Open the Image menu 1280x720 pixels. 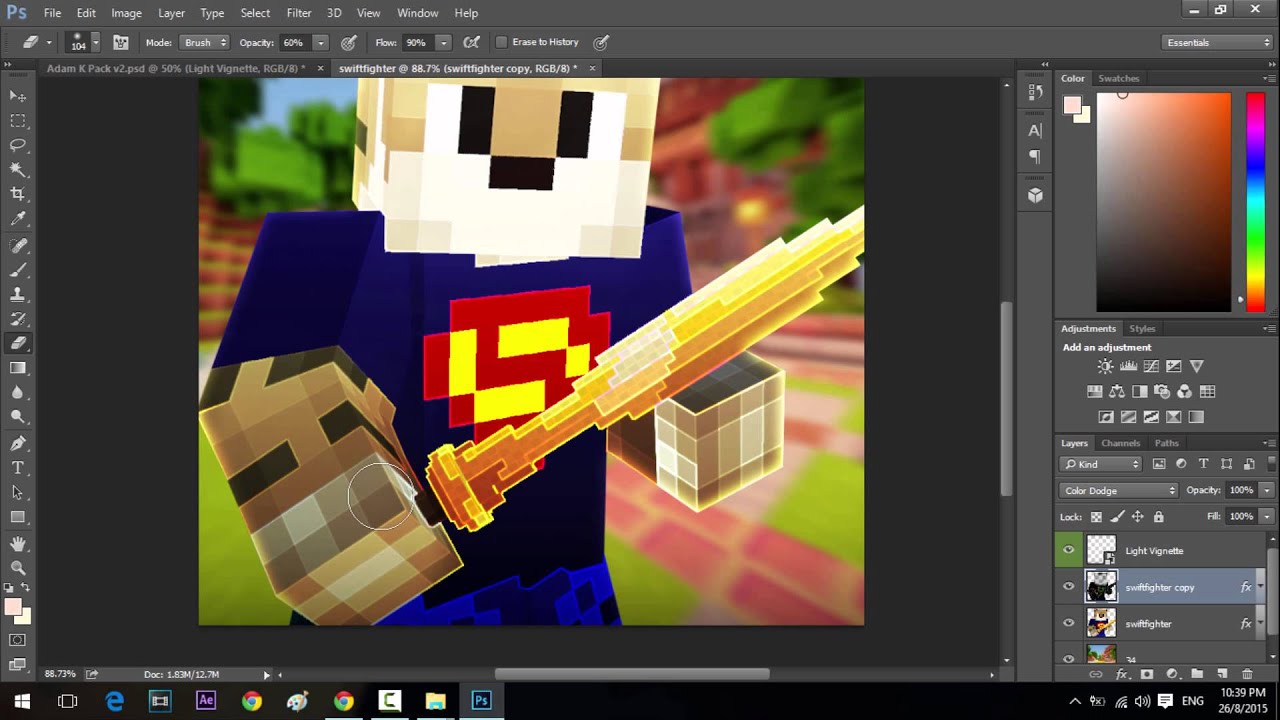[x=126, y=13]
